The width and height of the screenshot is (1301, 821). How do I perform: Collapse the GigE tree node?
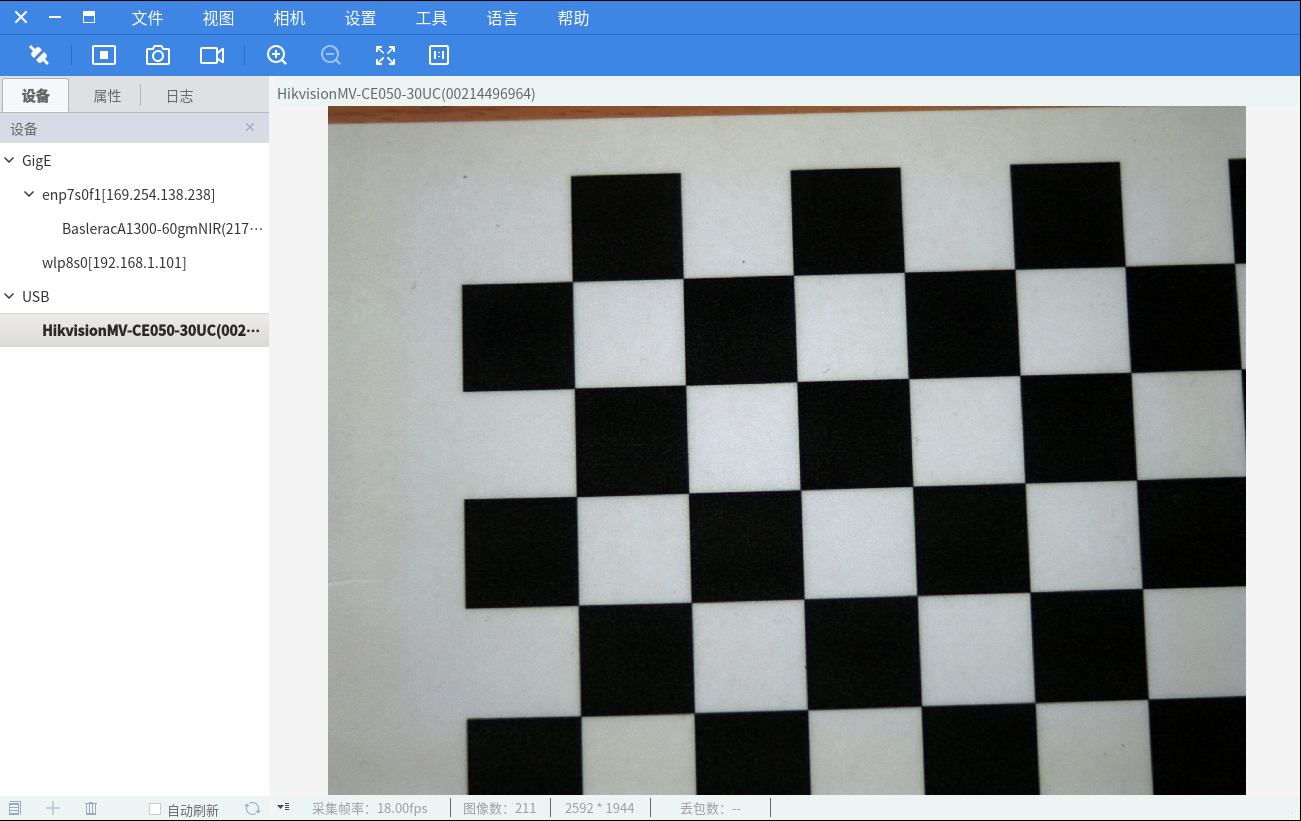point(10,160)
